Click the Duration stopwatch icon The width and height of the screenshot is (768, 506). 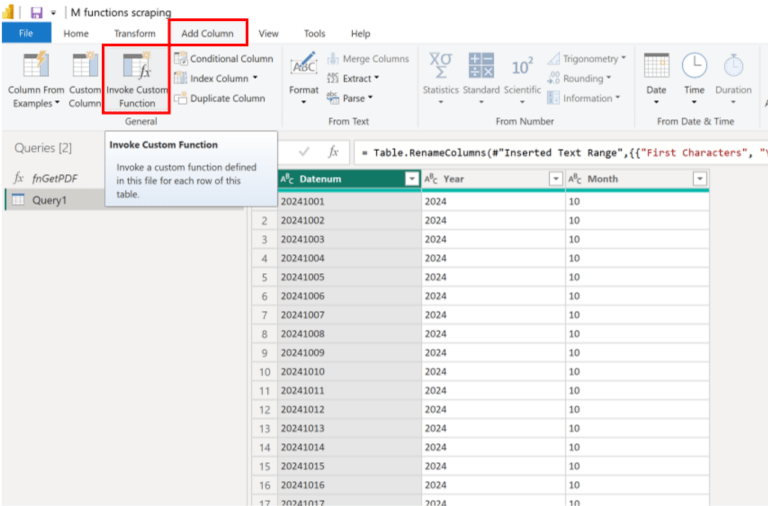[733, 66]
